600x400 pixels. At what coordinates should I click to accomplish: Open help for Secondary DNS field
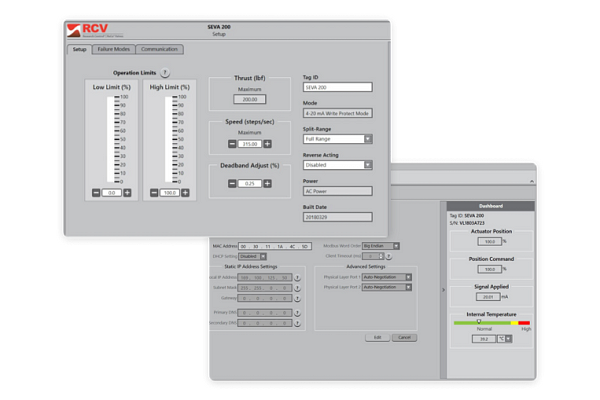tap(297, 323)
